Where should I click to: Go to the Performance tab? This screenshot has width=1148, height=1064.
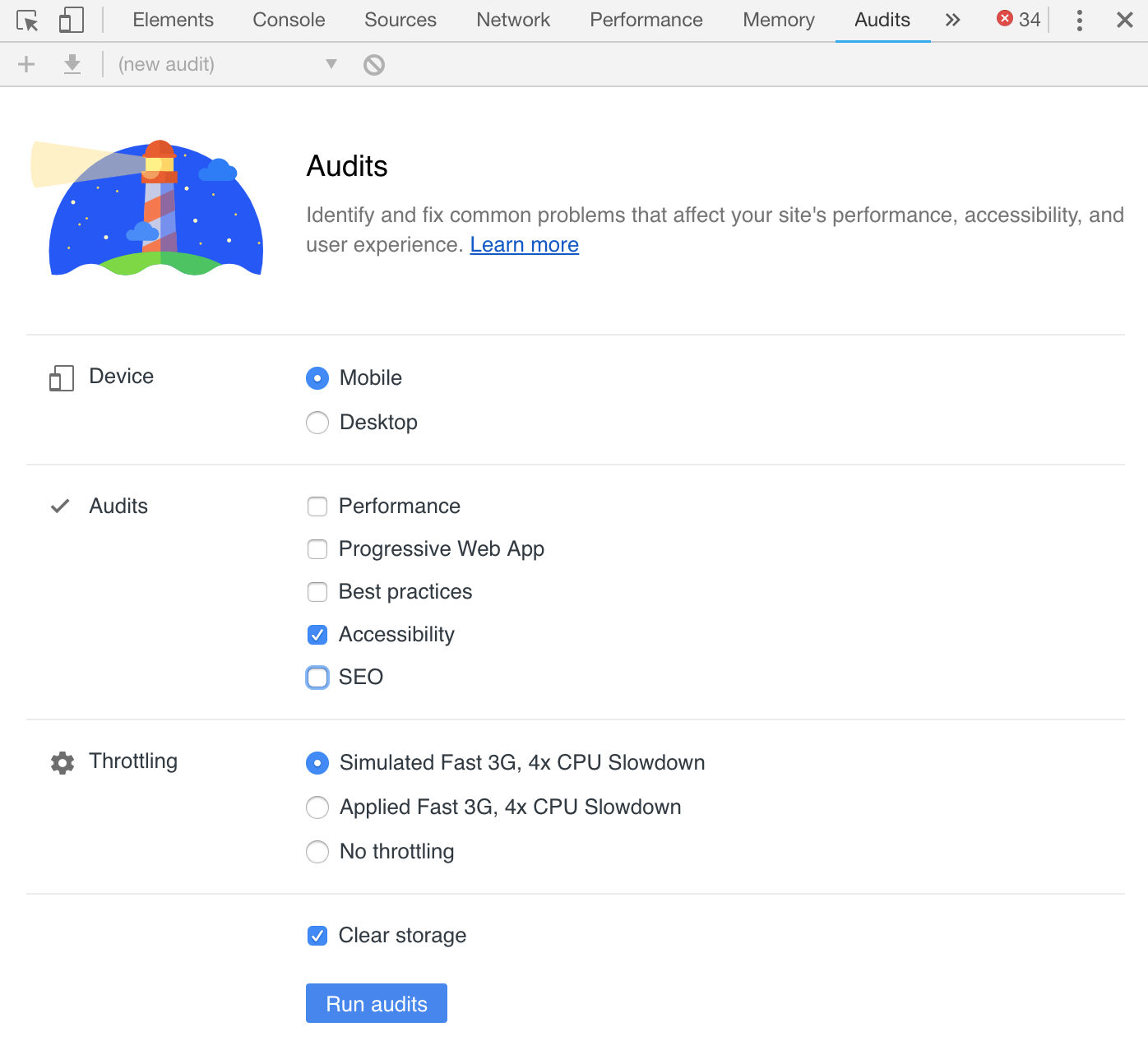[646, 20]
